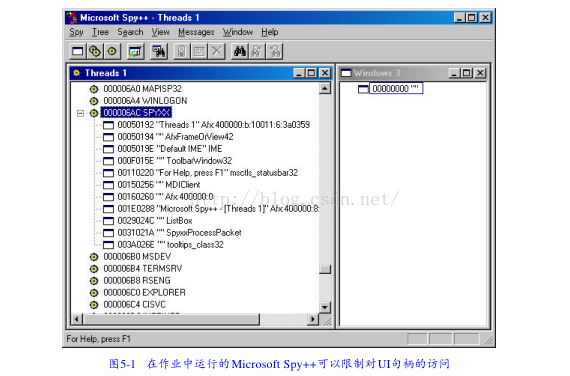Minimize the Threads 1 child window

click(x=299, y=73)
